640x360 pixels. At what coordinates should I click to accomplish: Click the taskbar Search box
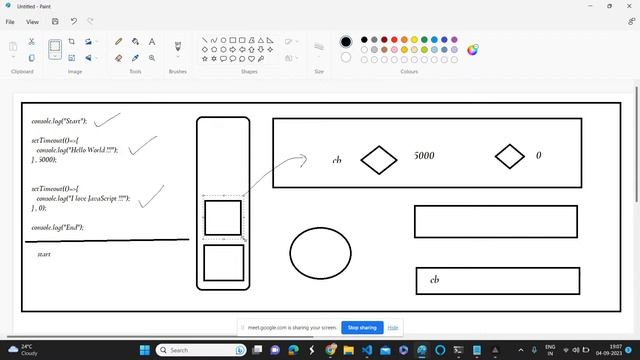point(201,350)
